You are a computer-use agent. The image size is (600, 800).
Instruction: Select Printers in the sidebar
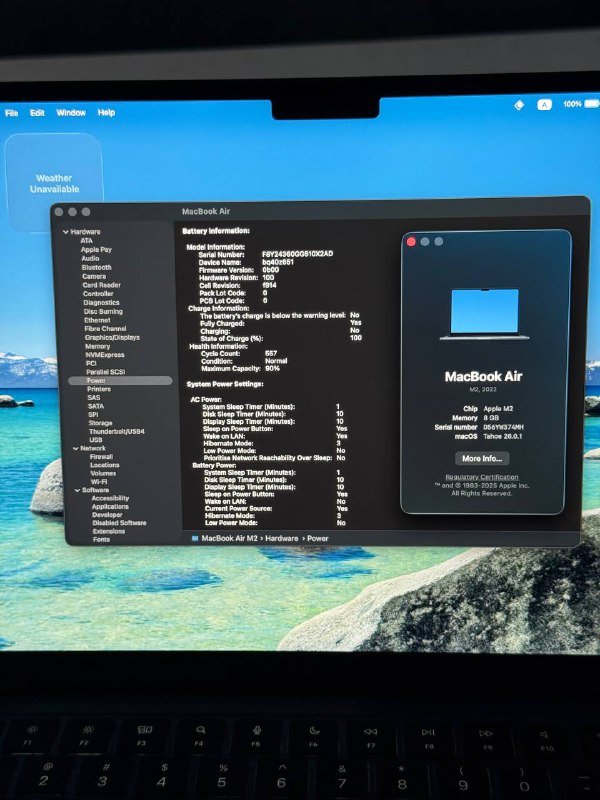tap(98, 389)
